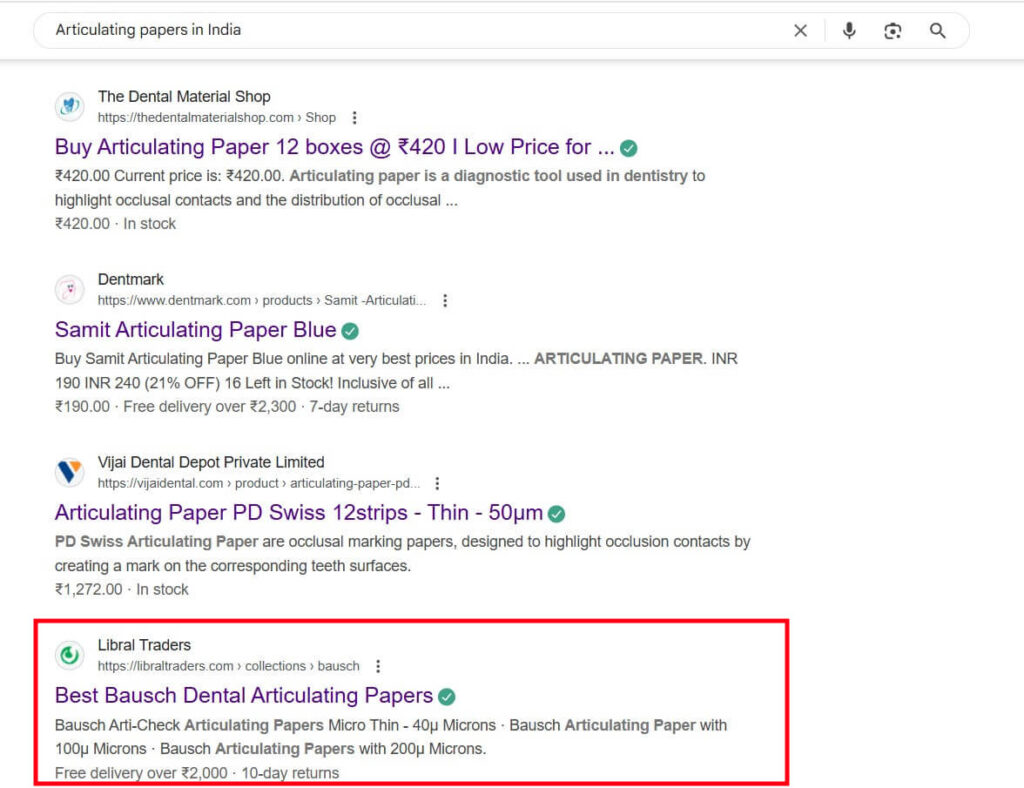
Task: Start voice search with the microphone icon
Action: [x=849, y=31]
